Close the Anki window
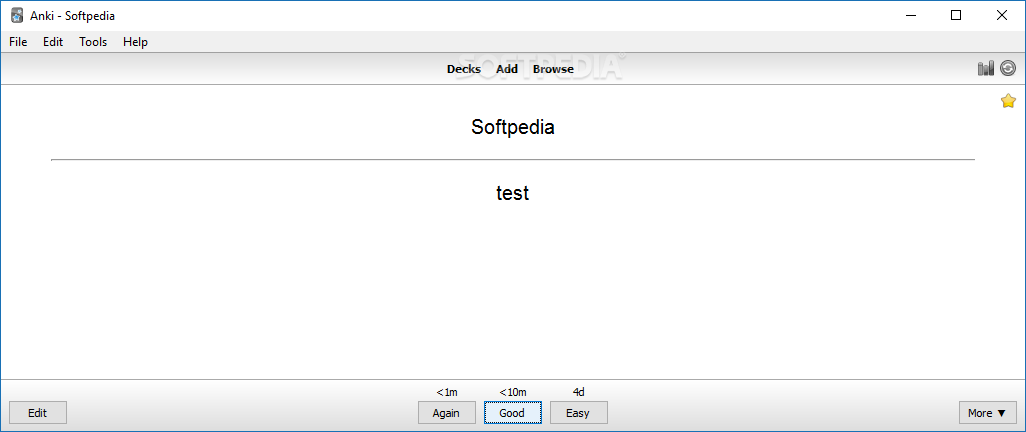This screenshot has width=1026, height=432. point(1002,15)
